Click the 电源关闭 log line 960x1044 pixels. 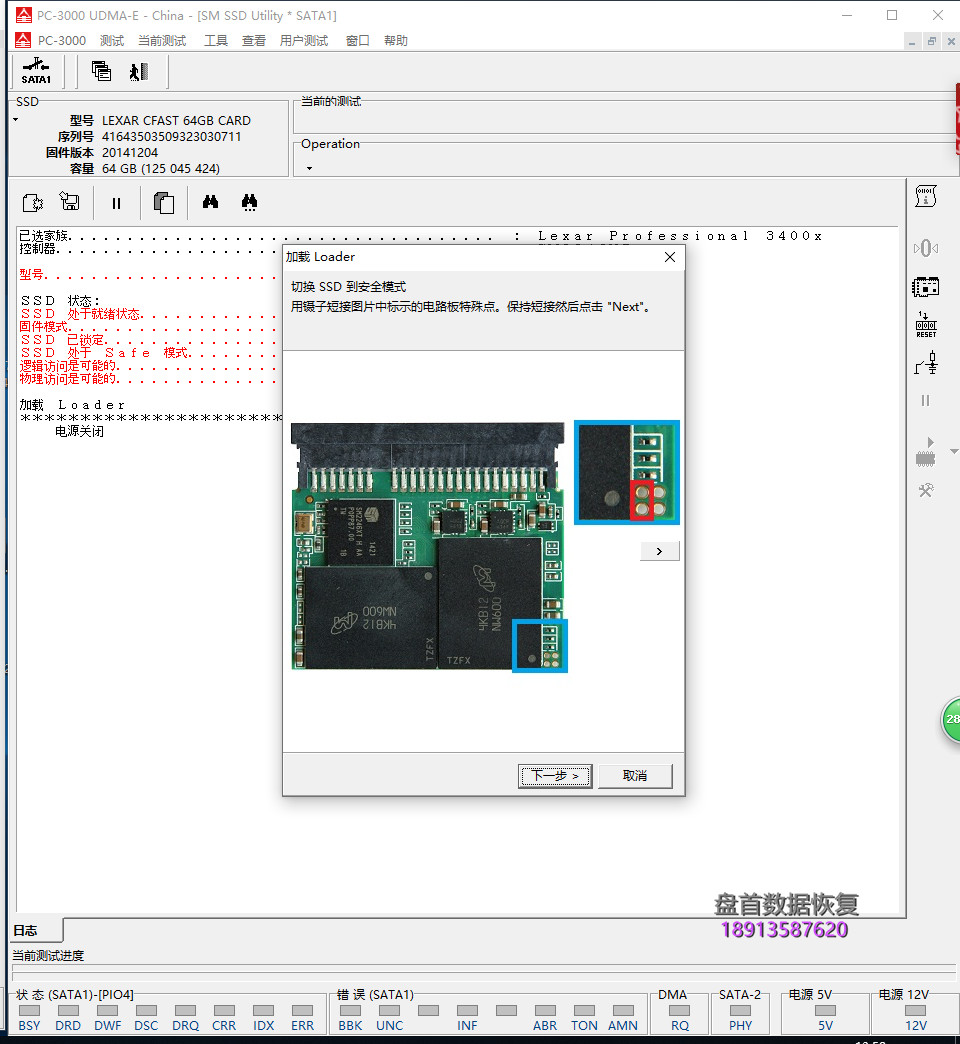(x=79, y=431)
